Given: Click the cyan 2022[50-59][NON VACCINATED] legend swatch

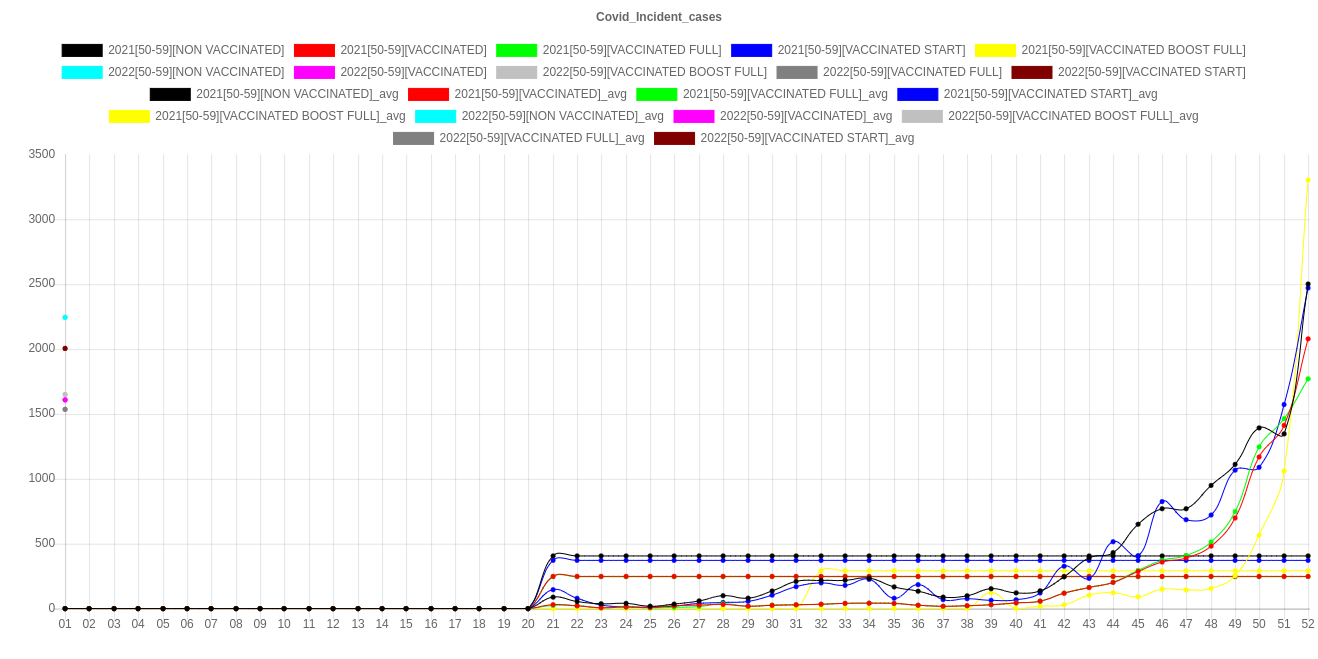Looking at the screenshot, I should tap(82, 72).
